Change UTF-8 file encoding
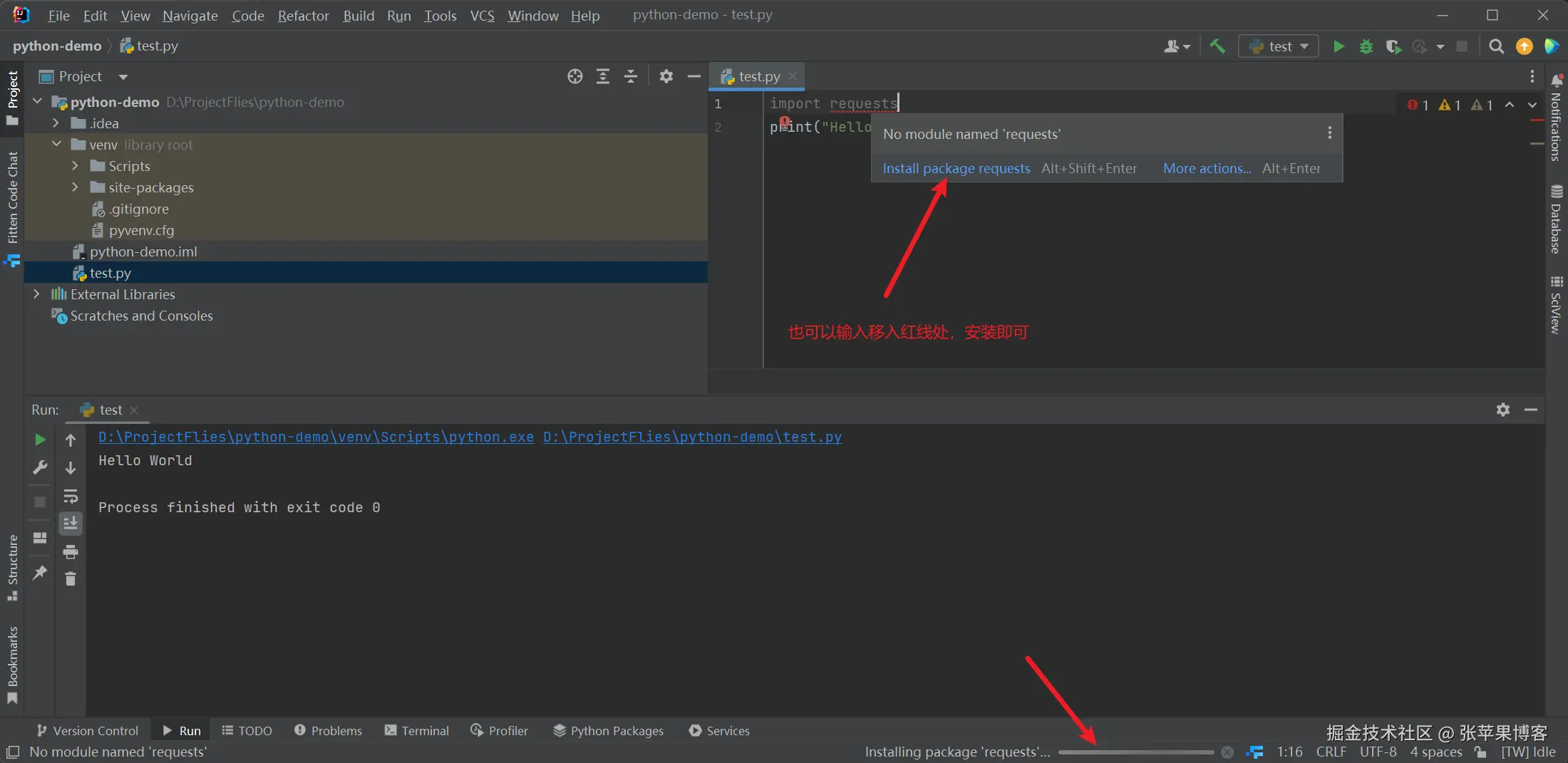 tap(1378, 752)
